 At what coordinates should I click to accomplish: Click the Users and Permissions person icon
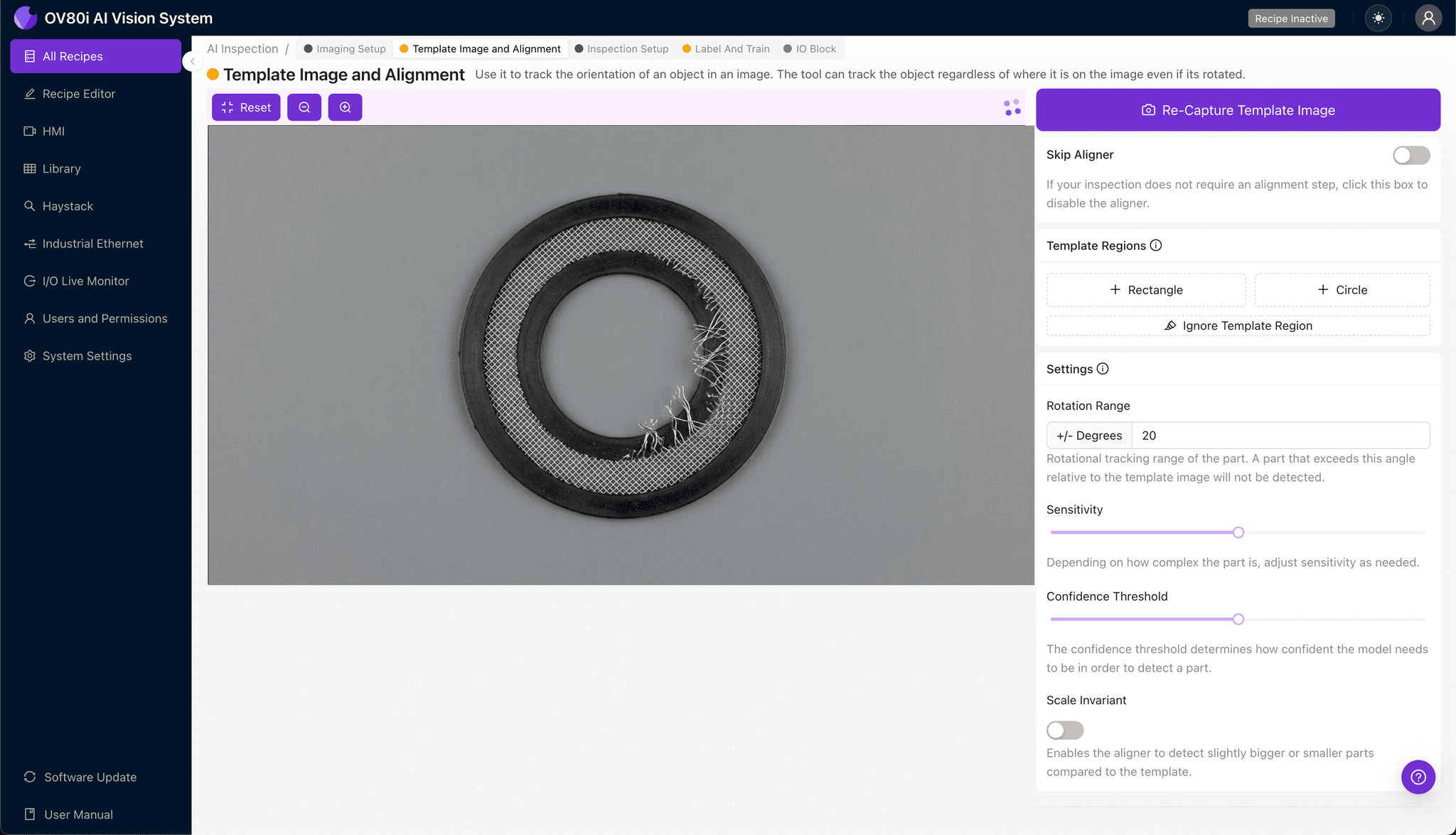pos(30,318)
